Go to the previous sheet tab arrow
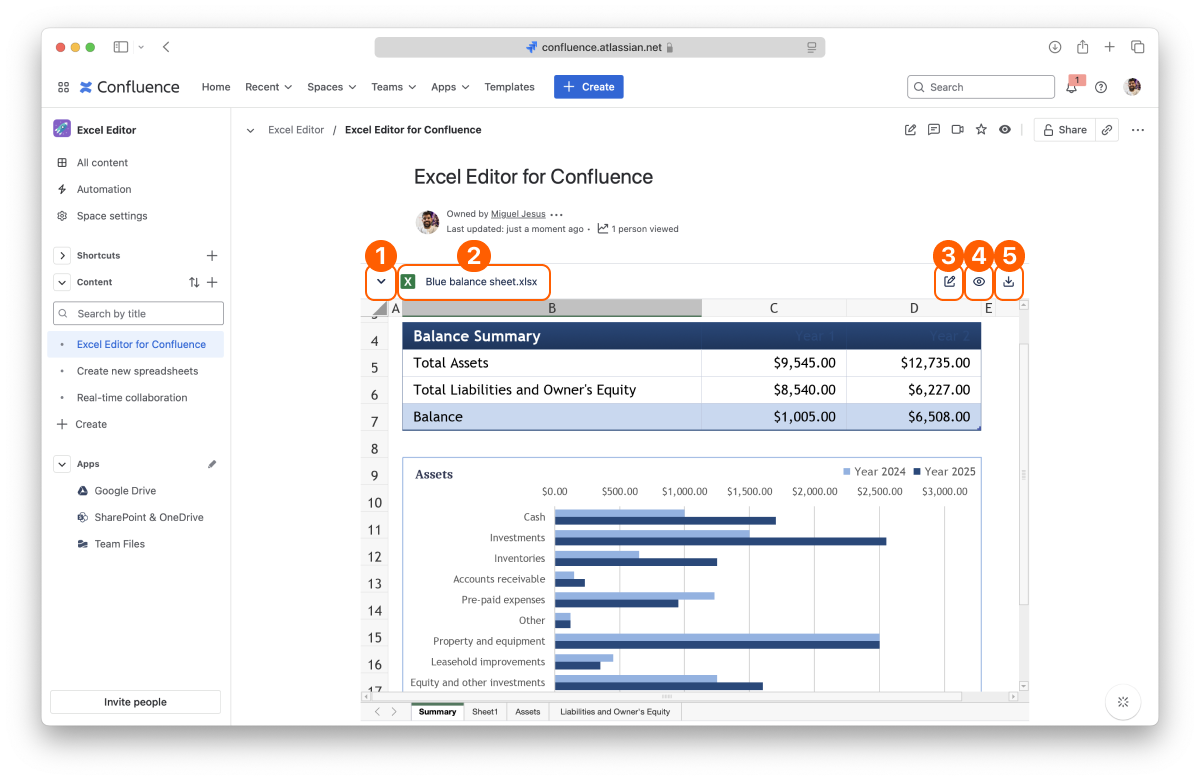 [377, 712]
